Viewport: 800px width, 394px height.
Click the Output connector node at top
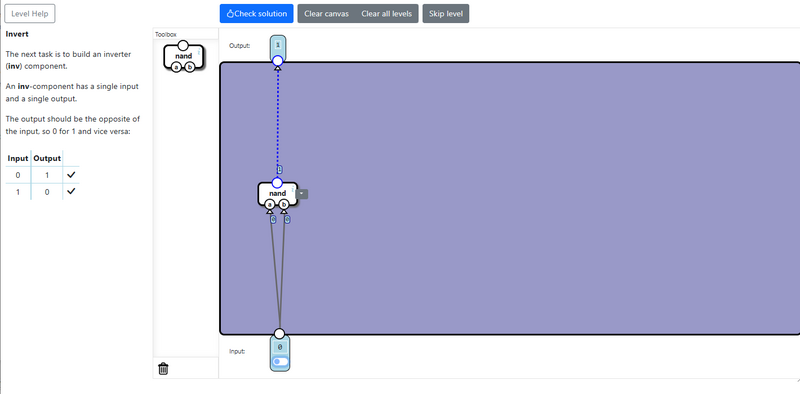[x=278, y=61]
